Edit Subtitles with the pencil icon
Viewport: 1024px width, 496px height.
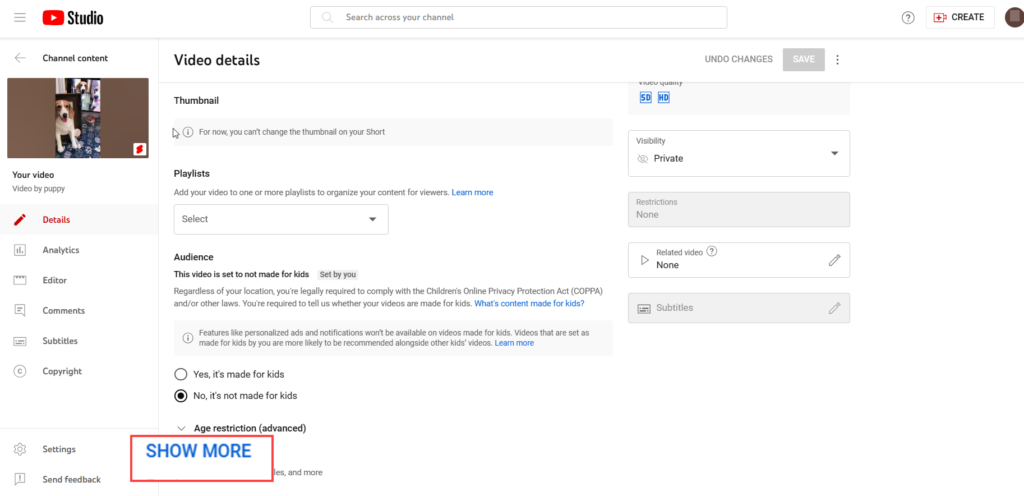click(835, 308)
